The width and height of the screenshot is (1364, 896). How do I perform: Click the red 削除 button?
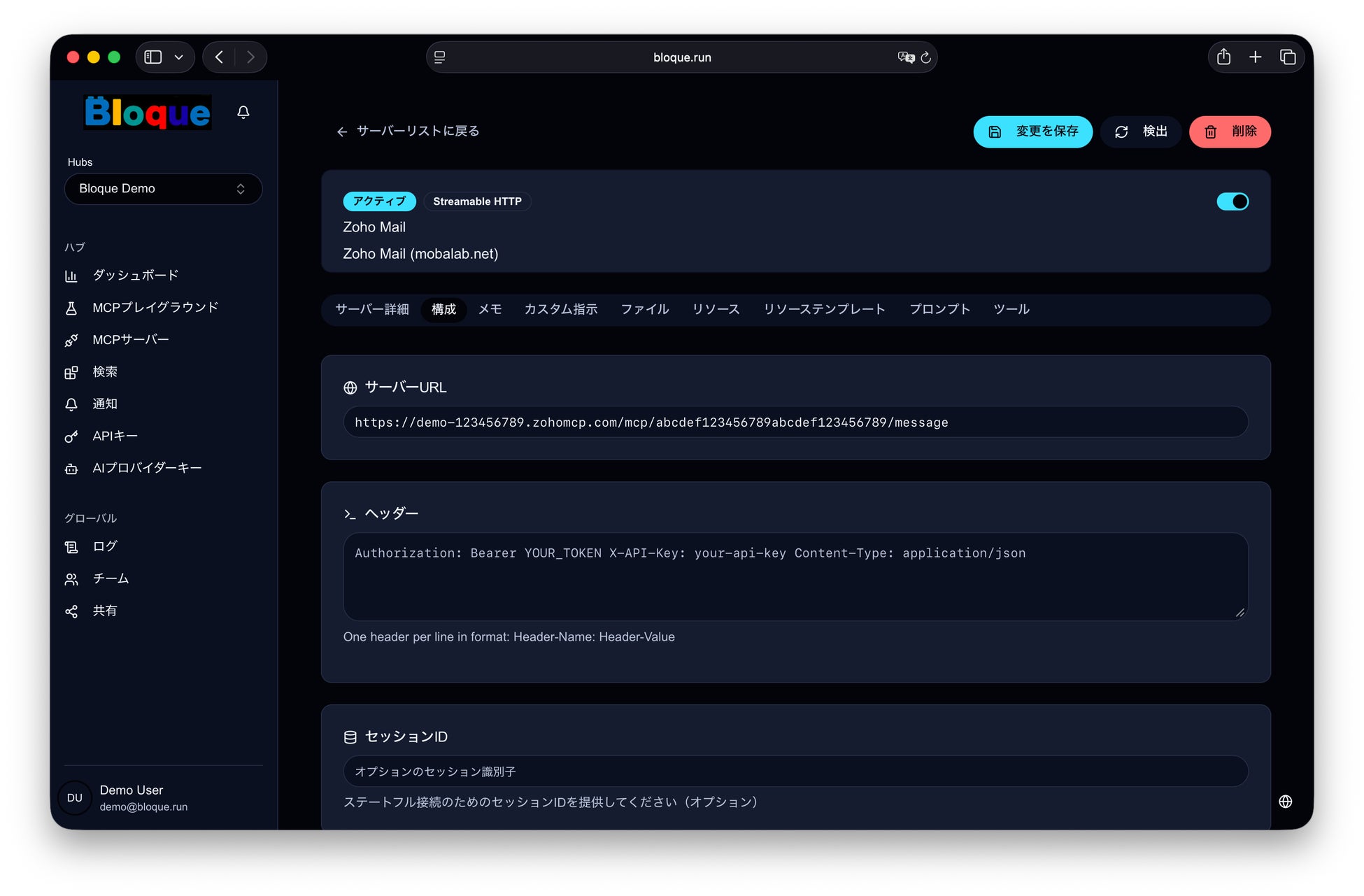click(1230, 131)
